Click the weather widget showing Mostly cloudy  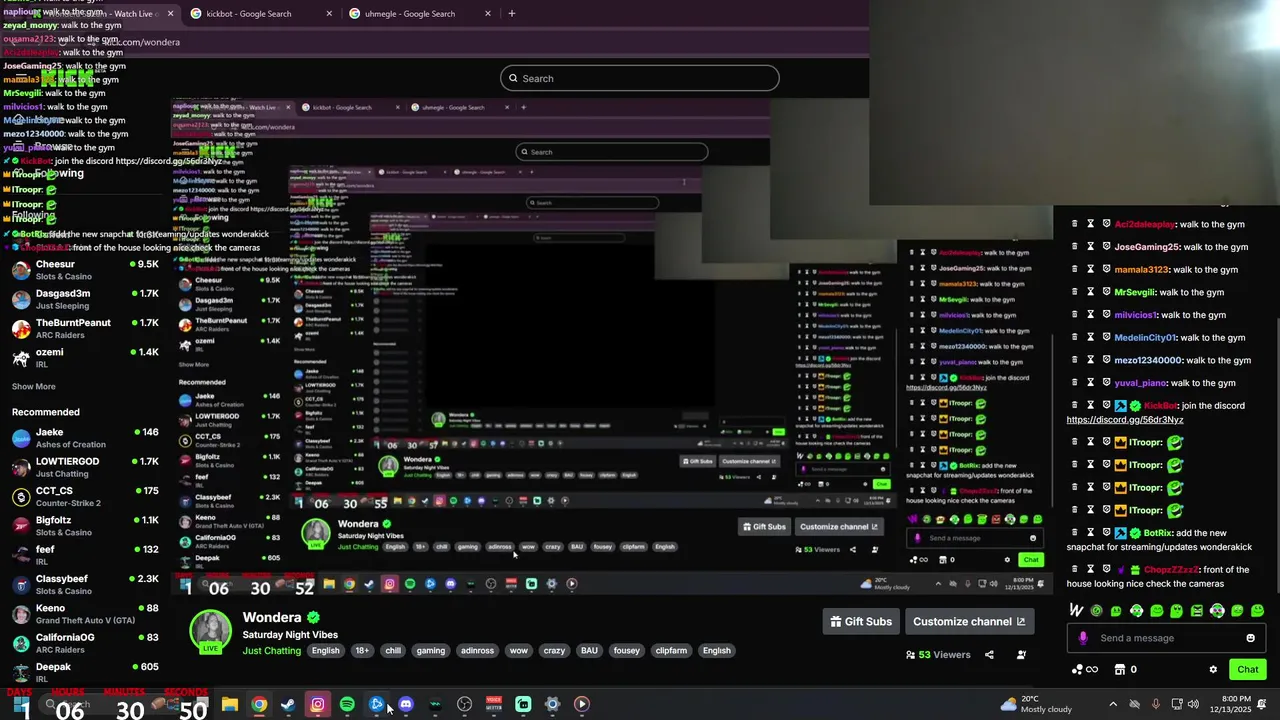1035,704
